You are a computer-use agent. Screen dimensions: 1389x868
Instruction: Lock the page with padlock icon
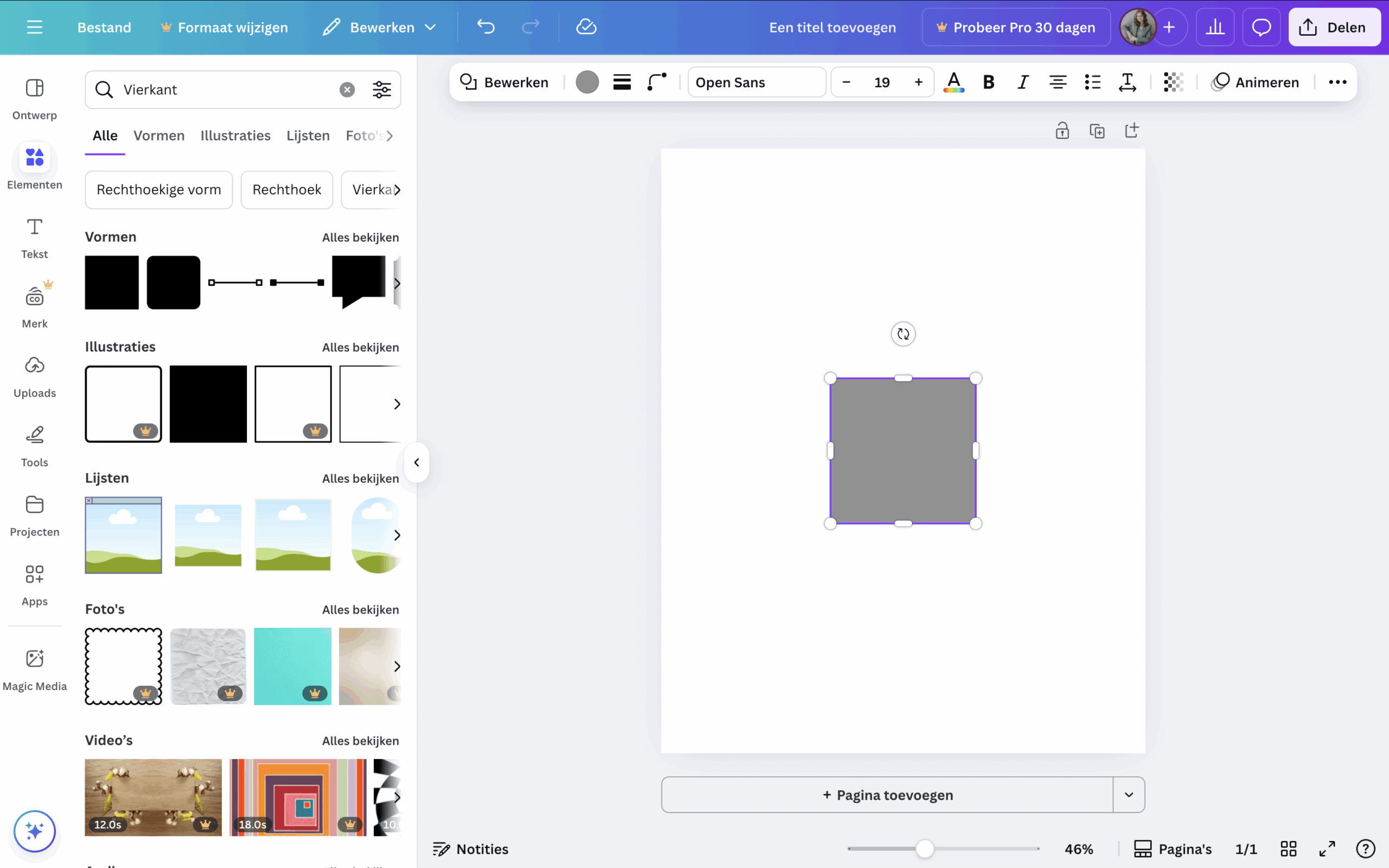1062,131
